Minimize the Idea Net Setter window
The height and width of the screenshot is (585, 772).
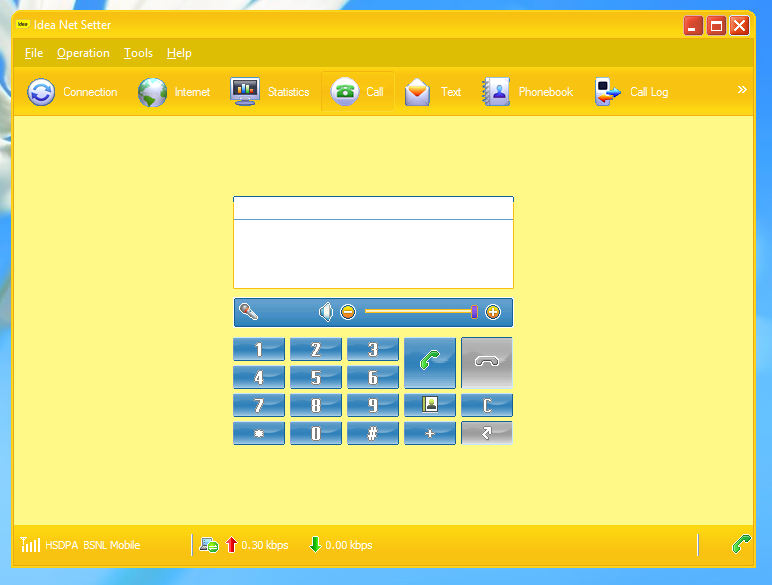pyautogui.click(x=693, y=25)
